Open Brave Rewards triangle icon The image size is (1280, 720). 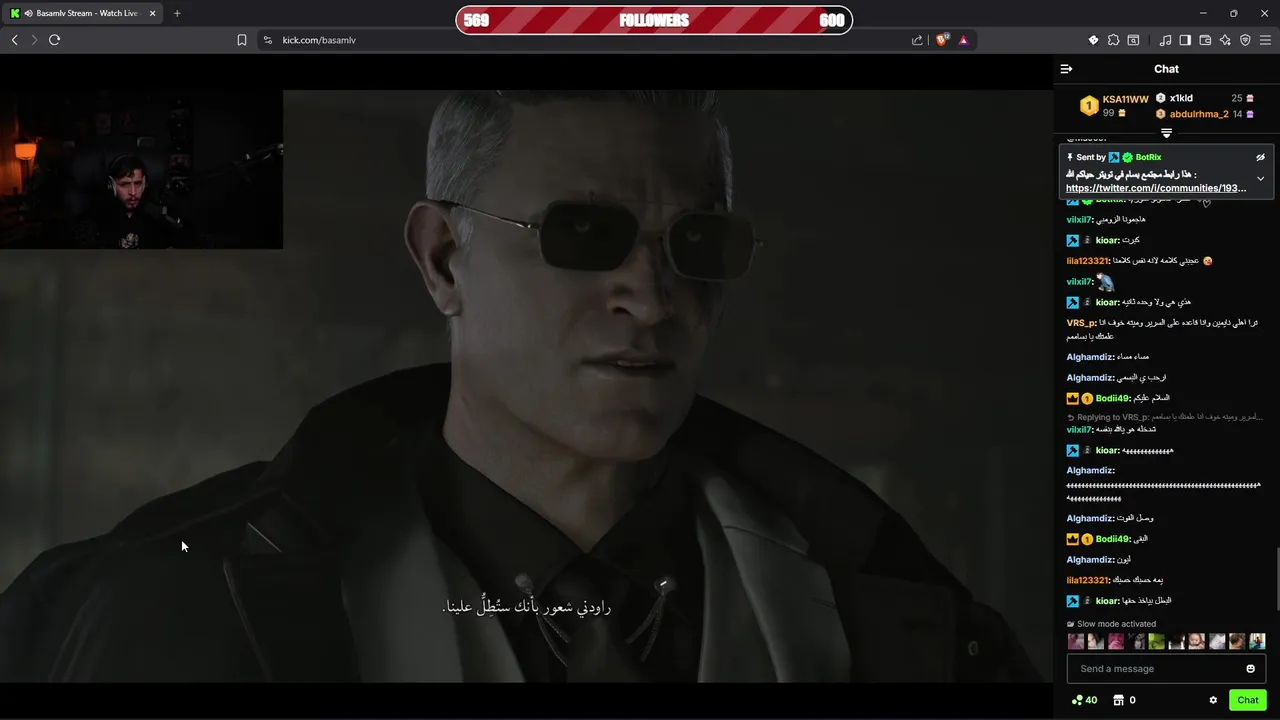pyautogui.click(x=963, y=40)
